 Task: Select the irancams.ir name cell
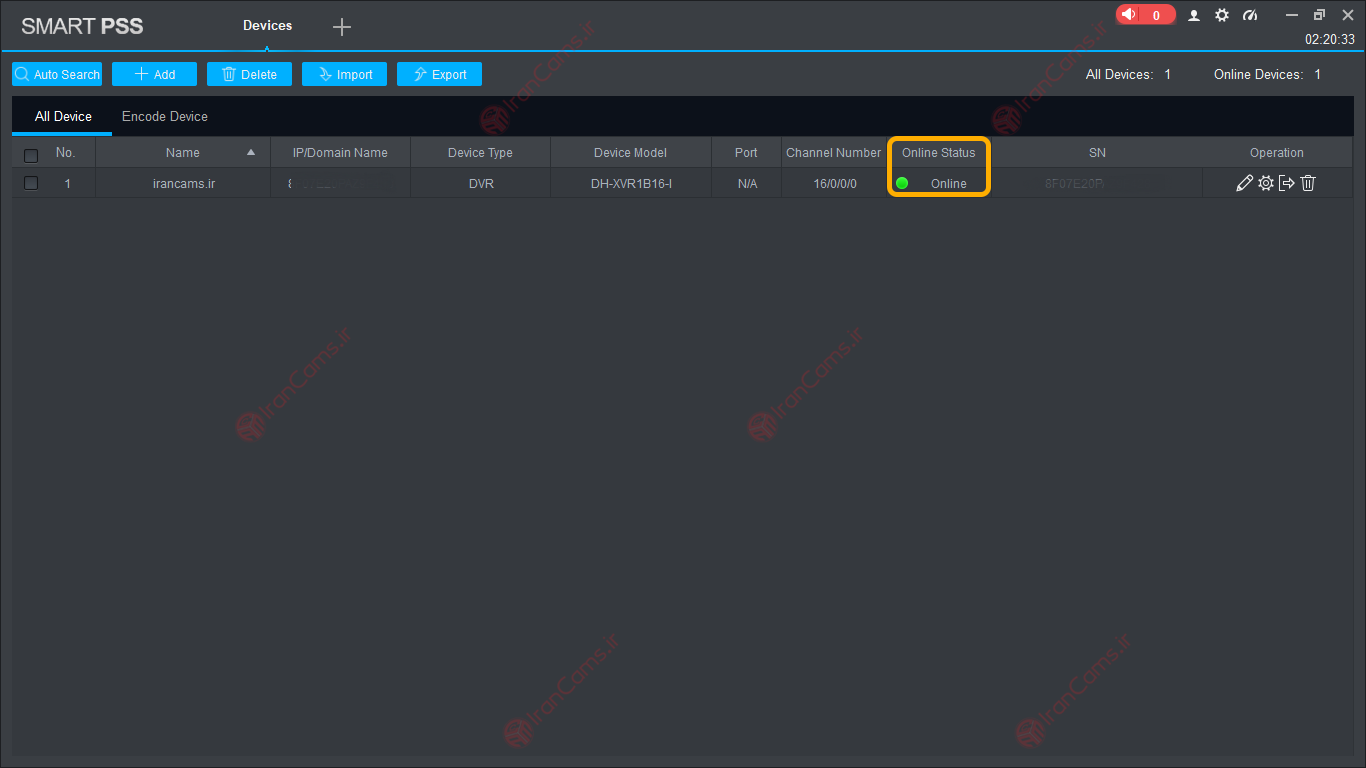(183, 183)
